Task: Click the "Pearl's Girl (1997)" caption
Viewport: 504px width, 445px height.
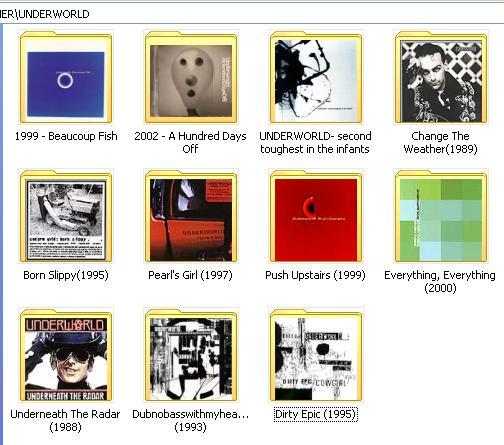Action: 190,275
